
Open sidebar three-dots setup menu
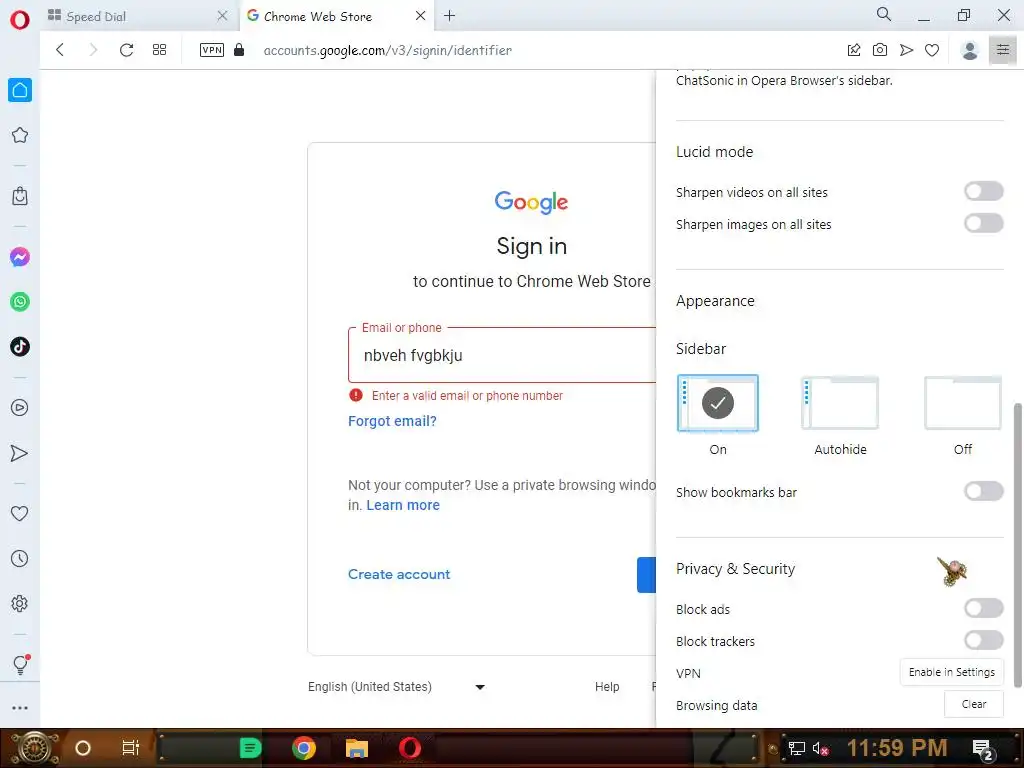tap(20, 708)
